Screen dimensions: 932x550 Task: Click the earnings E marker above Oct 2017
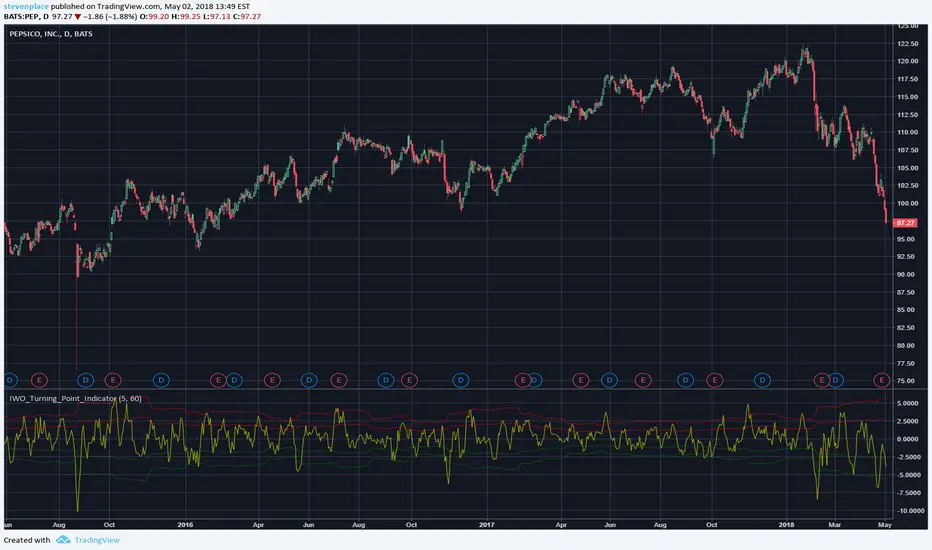pos(714,380)
